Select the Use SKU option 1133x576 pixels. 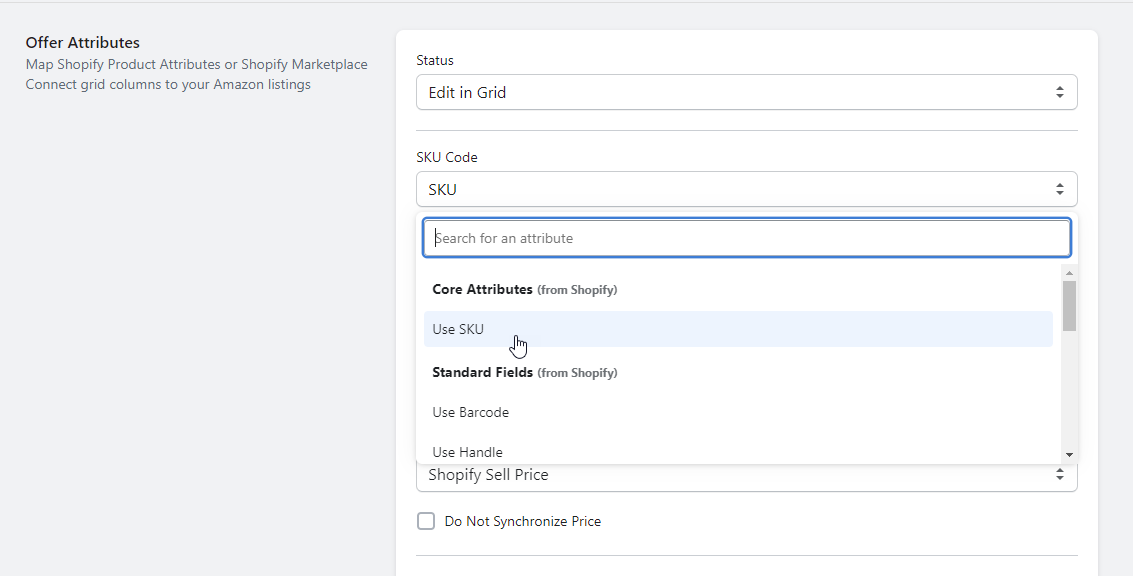click(738, 329)
